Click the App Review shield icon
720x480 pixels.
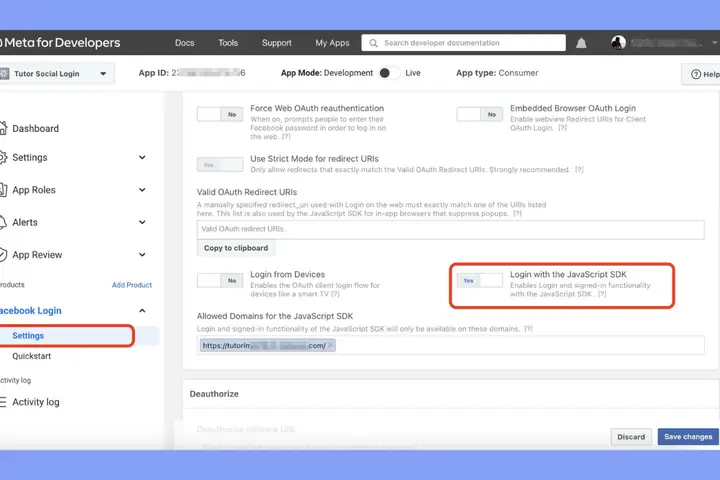(x=3, y=255)
